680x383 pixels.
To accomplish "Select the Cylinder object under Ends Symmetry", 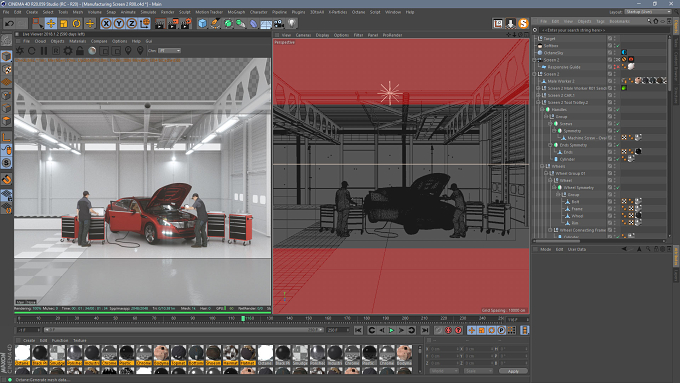I will [567, 159].
